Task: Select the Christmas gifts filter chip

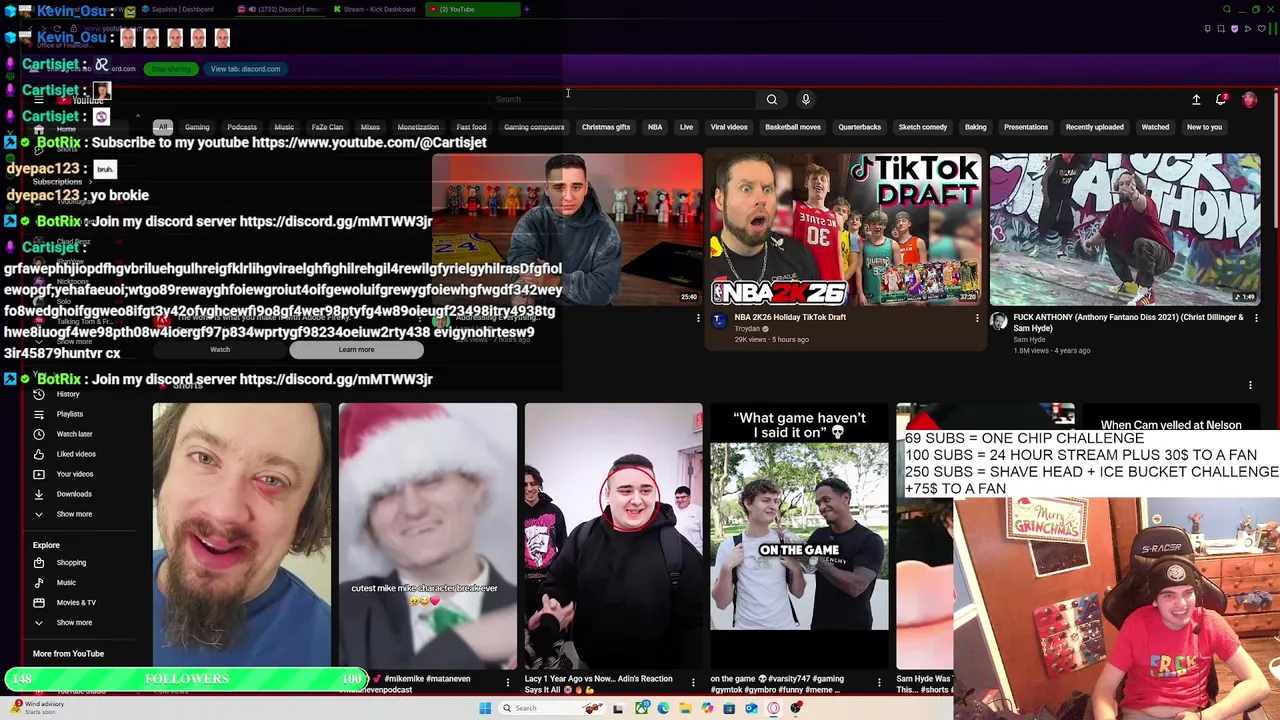Action: [606, 127]
